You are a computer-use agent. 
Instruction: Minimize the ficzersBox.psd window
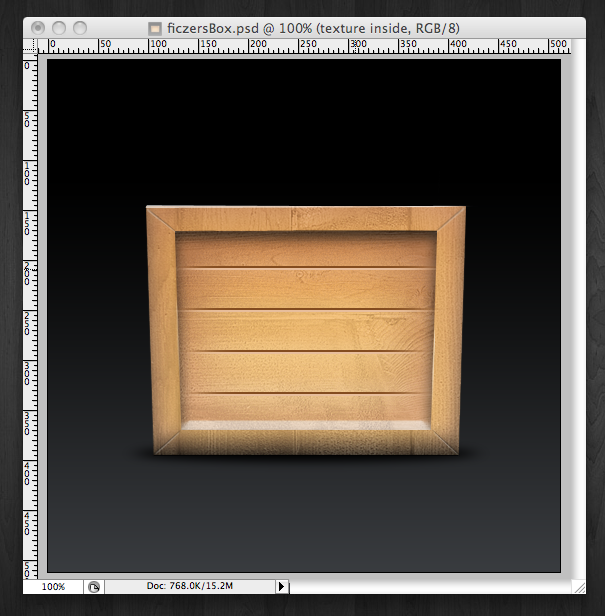tap(59, 28)
